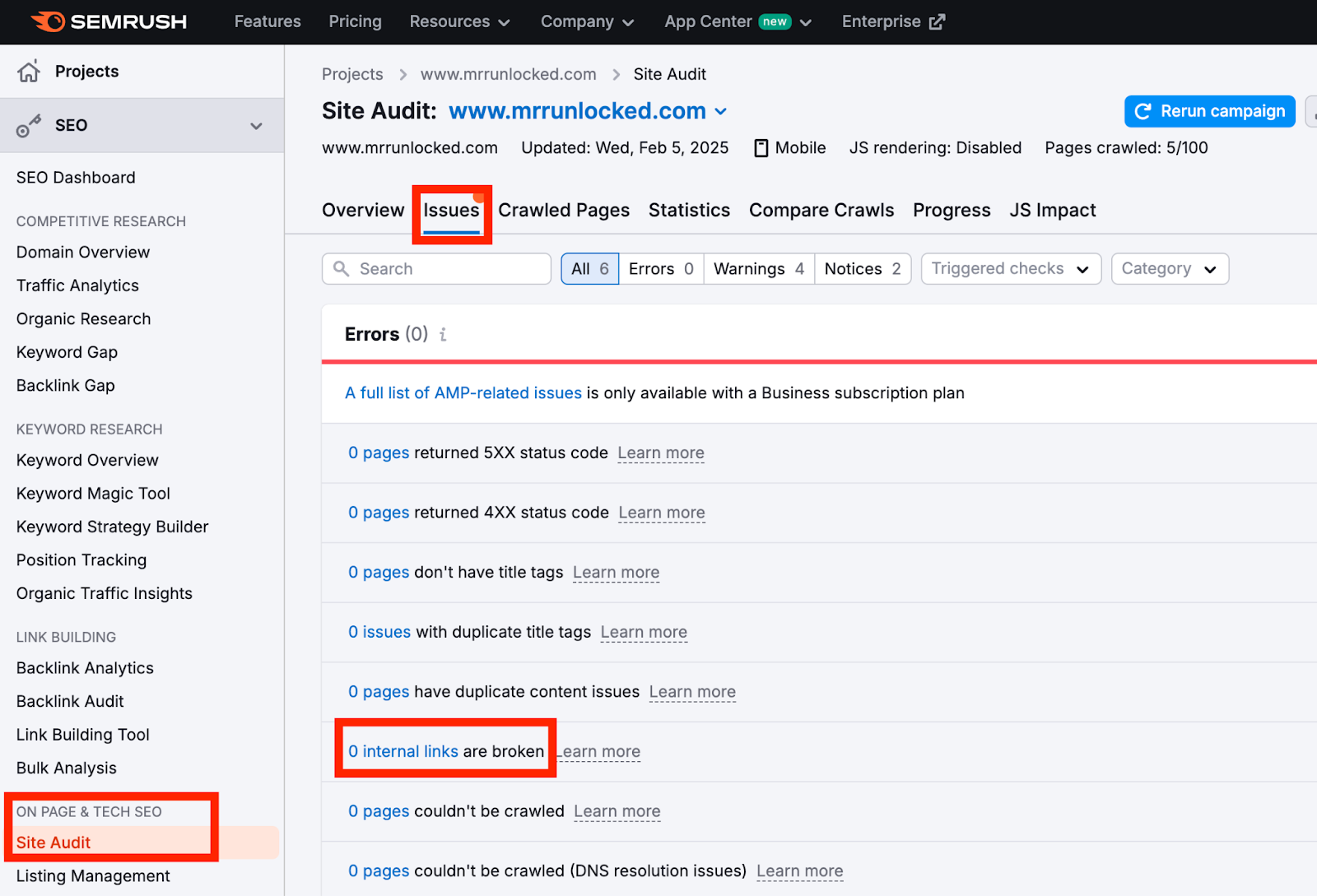The width and height of the screenshot is (1317, 896).
Task: Click the Semrush flame logo
Action: pos(48,21)
